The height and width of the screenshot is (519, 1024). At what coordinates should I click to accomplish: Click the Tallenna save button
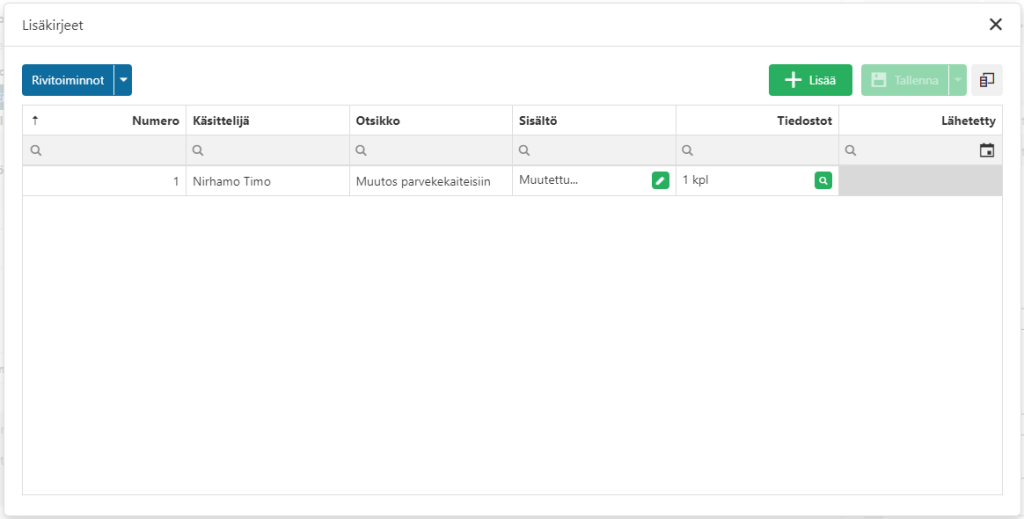click(x=905, y=80)
